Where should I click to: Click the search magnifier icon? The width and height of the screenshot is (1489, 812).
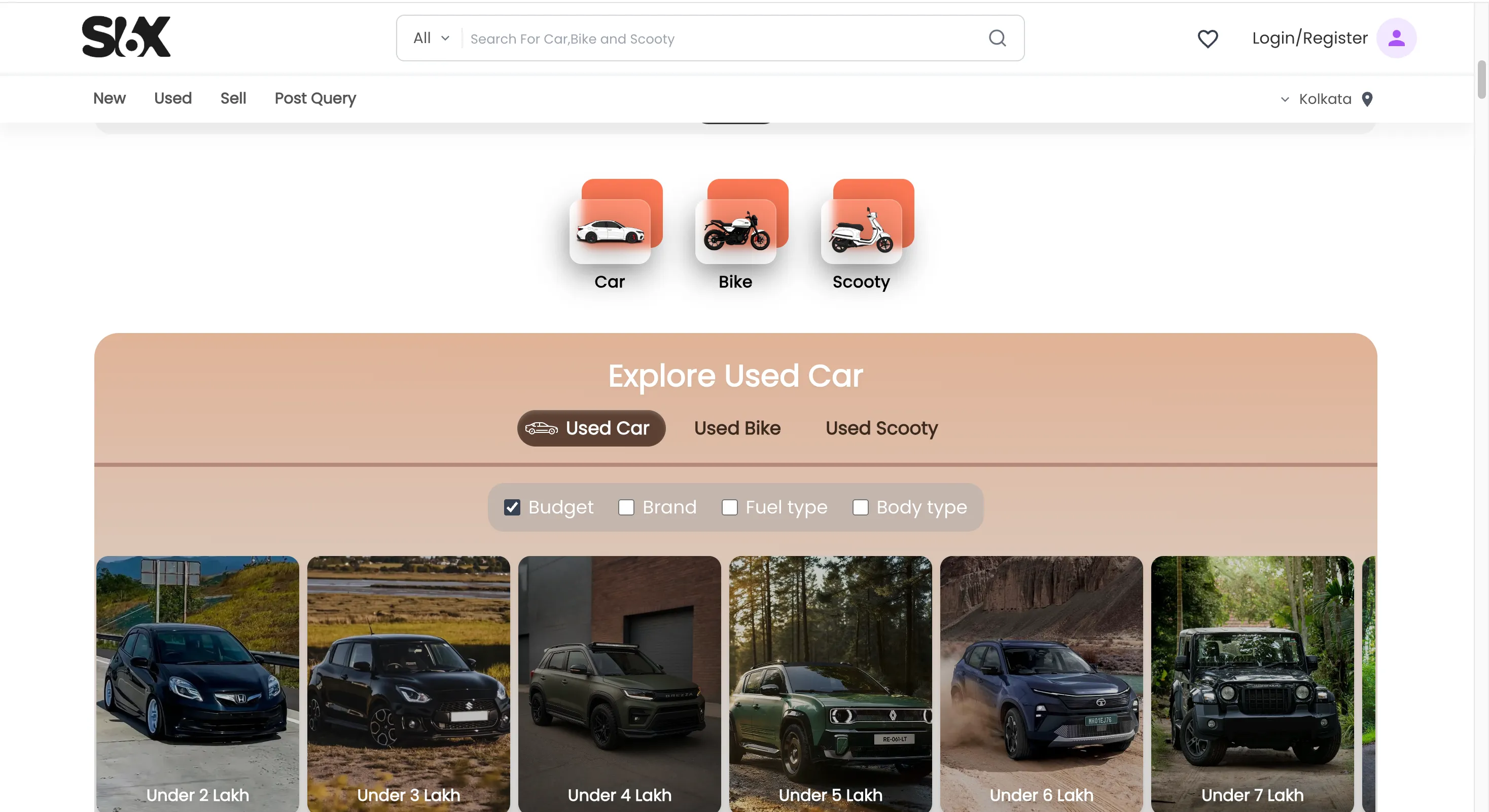click(x=997, y=38)
